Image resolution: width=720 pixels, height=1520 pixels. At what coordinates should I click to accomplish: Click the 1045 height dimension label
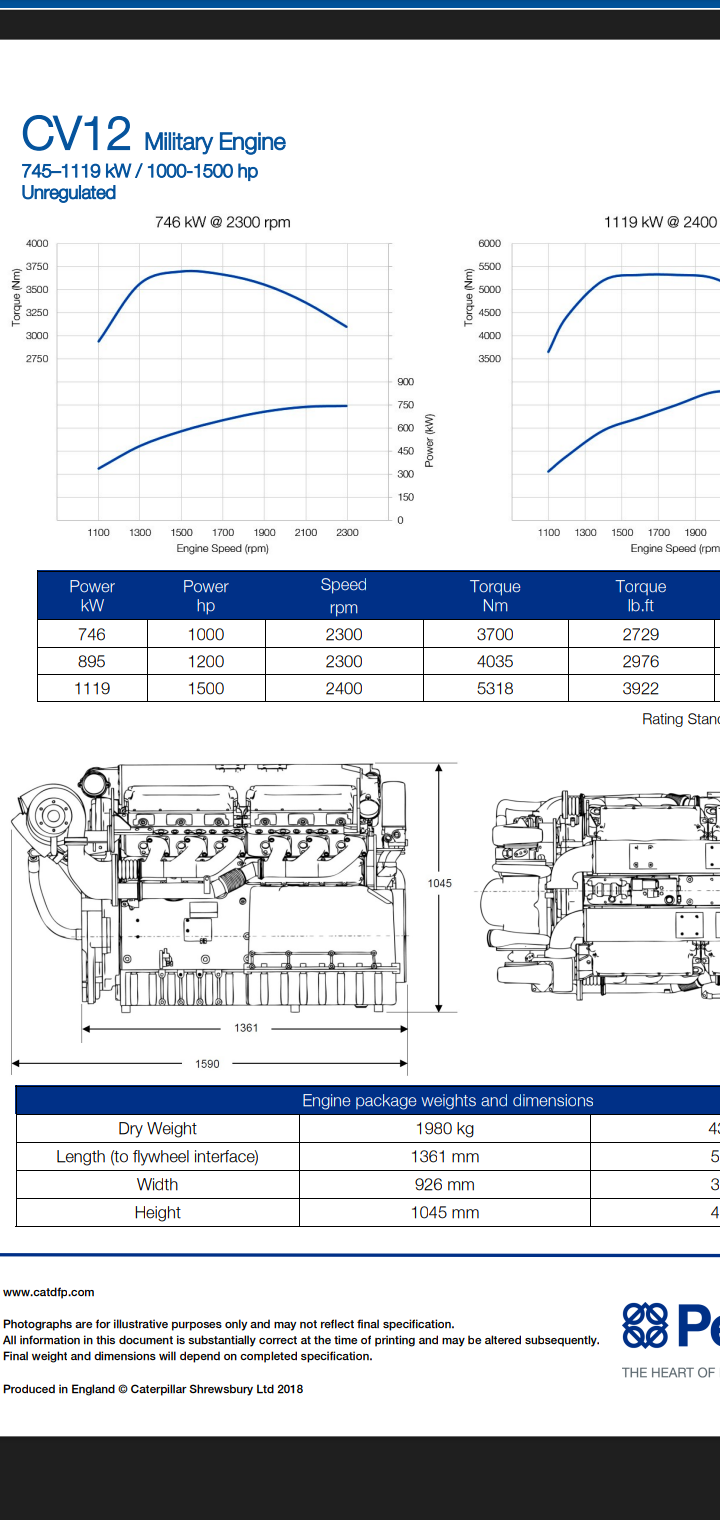pos(440,883)
